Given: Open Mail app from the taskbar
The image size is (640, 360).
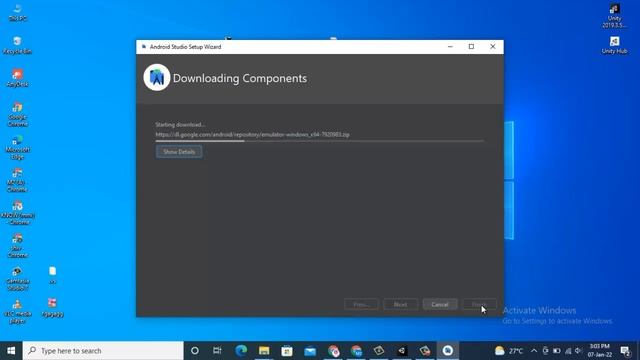Looking at the screenshot, I should 310,351.
